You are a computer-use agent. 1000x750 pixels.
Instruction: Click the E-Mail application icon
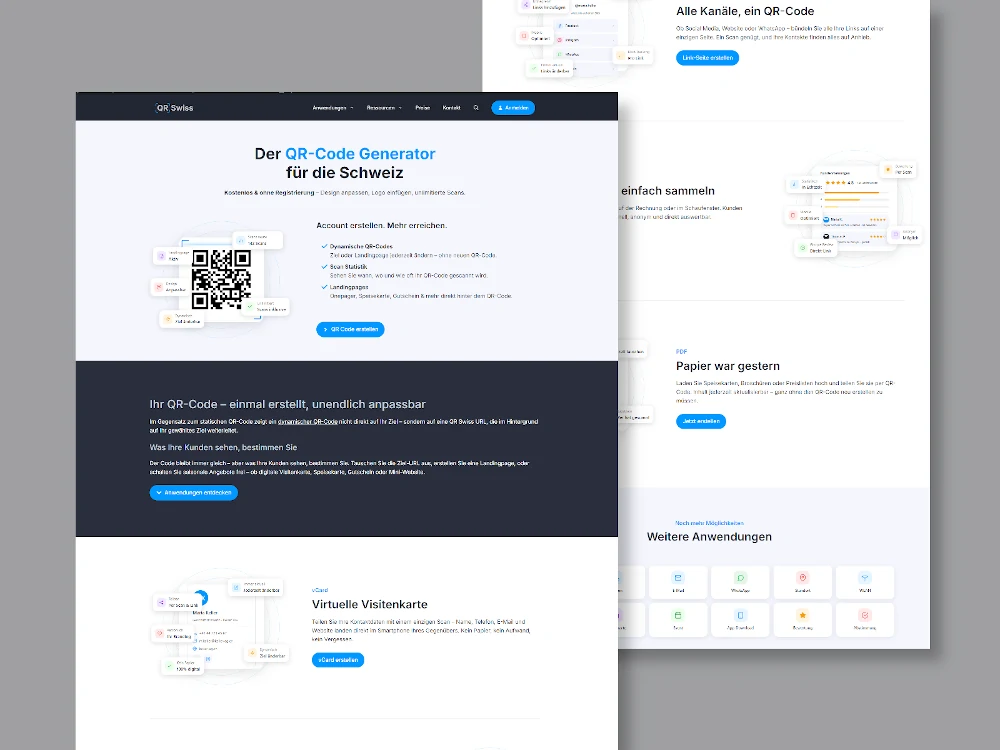click(677, 578)
